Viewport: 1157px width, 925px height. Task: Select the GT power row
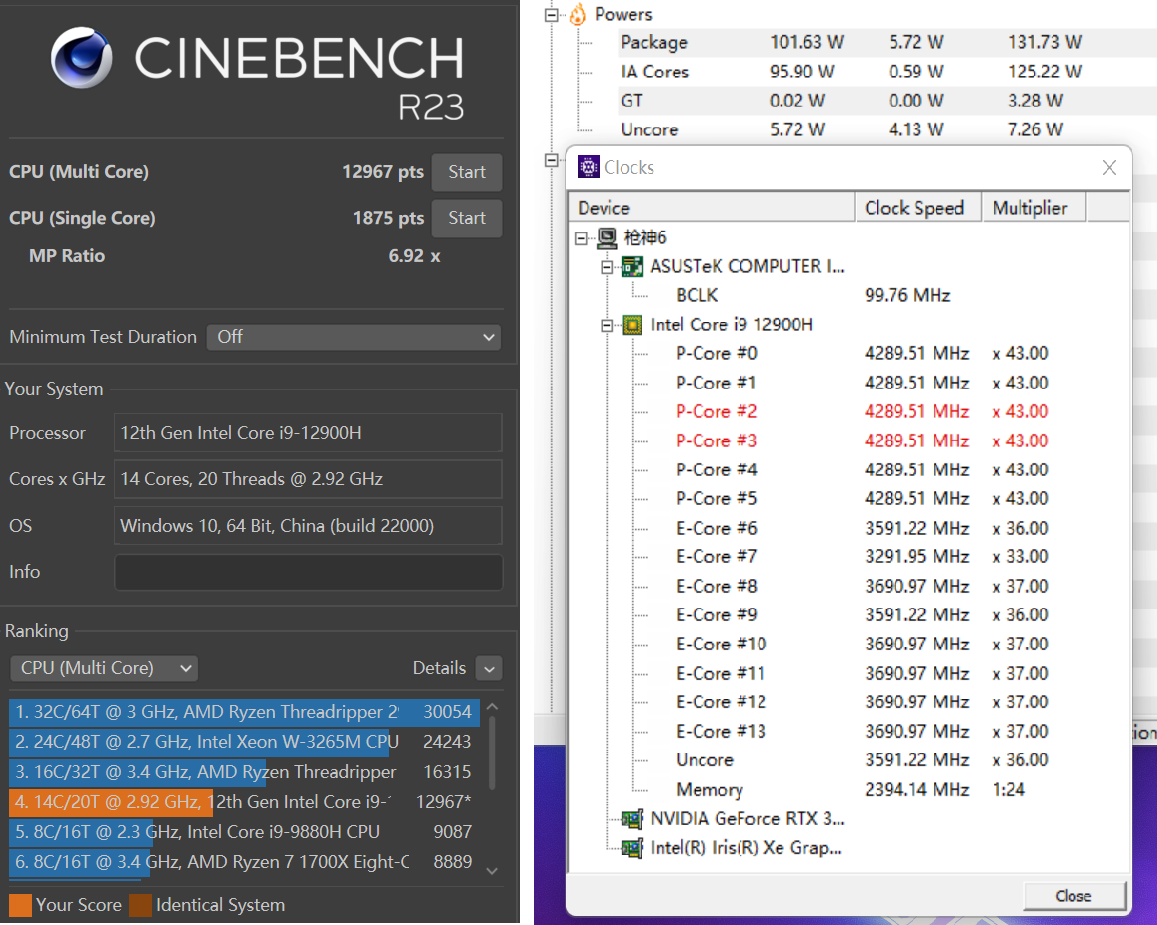(x=887, y=100)
